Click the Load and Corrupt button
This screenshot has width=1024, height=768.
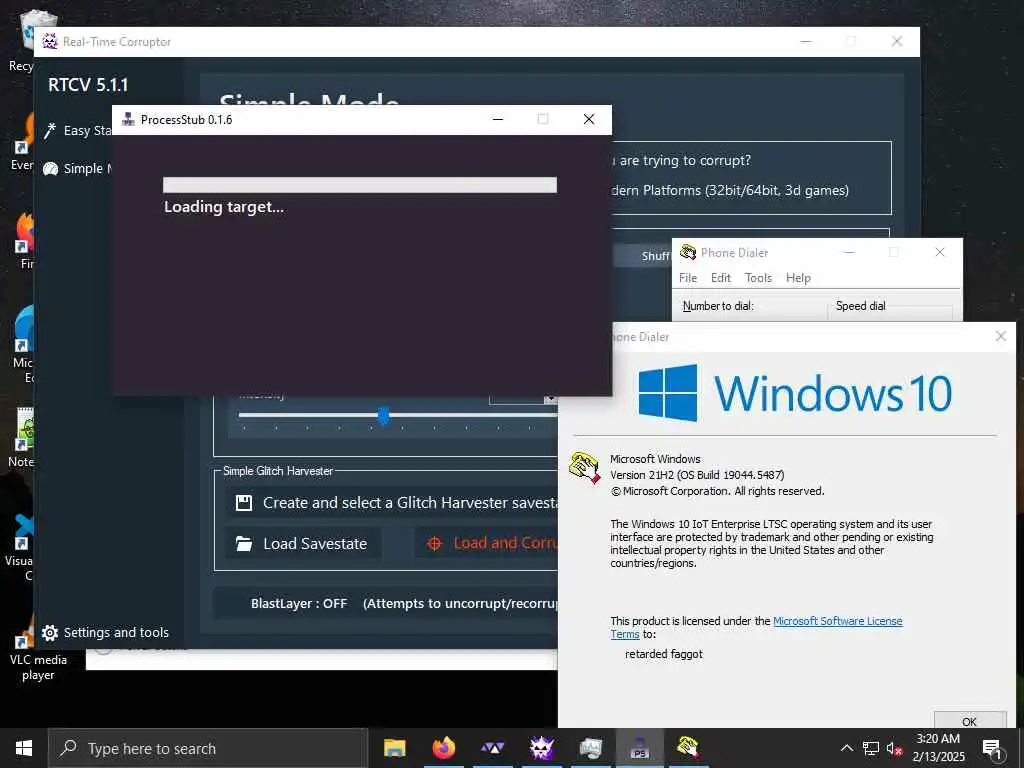click(487, 543)
